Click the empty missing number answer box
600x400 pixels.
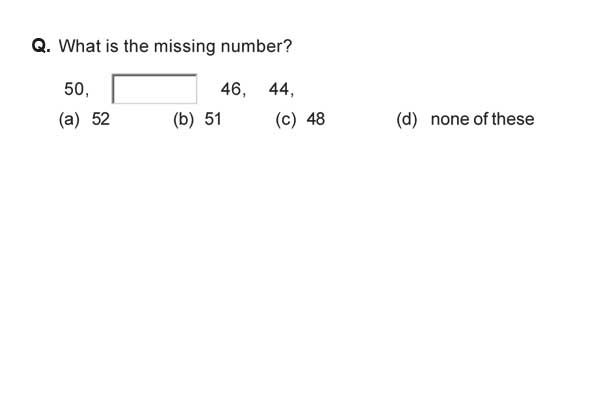pyautogui.click(x=155, y=89)
